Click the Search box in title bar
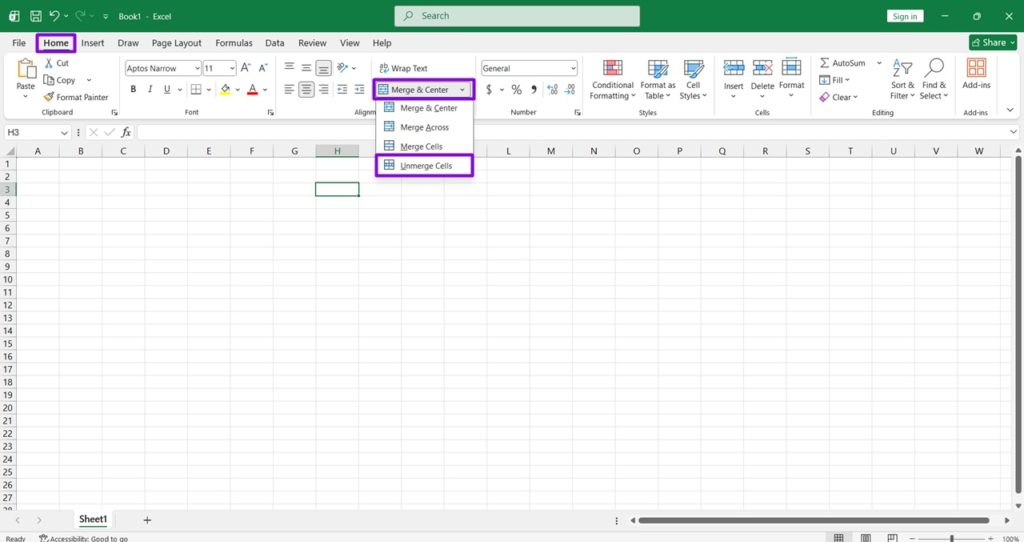The image size is (1024, 542). pos(517,16)
